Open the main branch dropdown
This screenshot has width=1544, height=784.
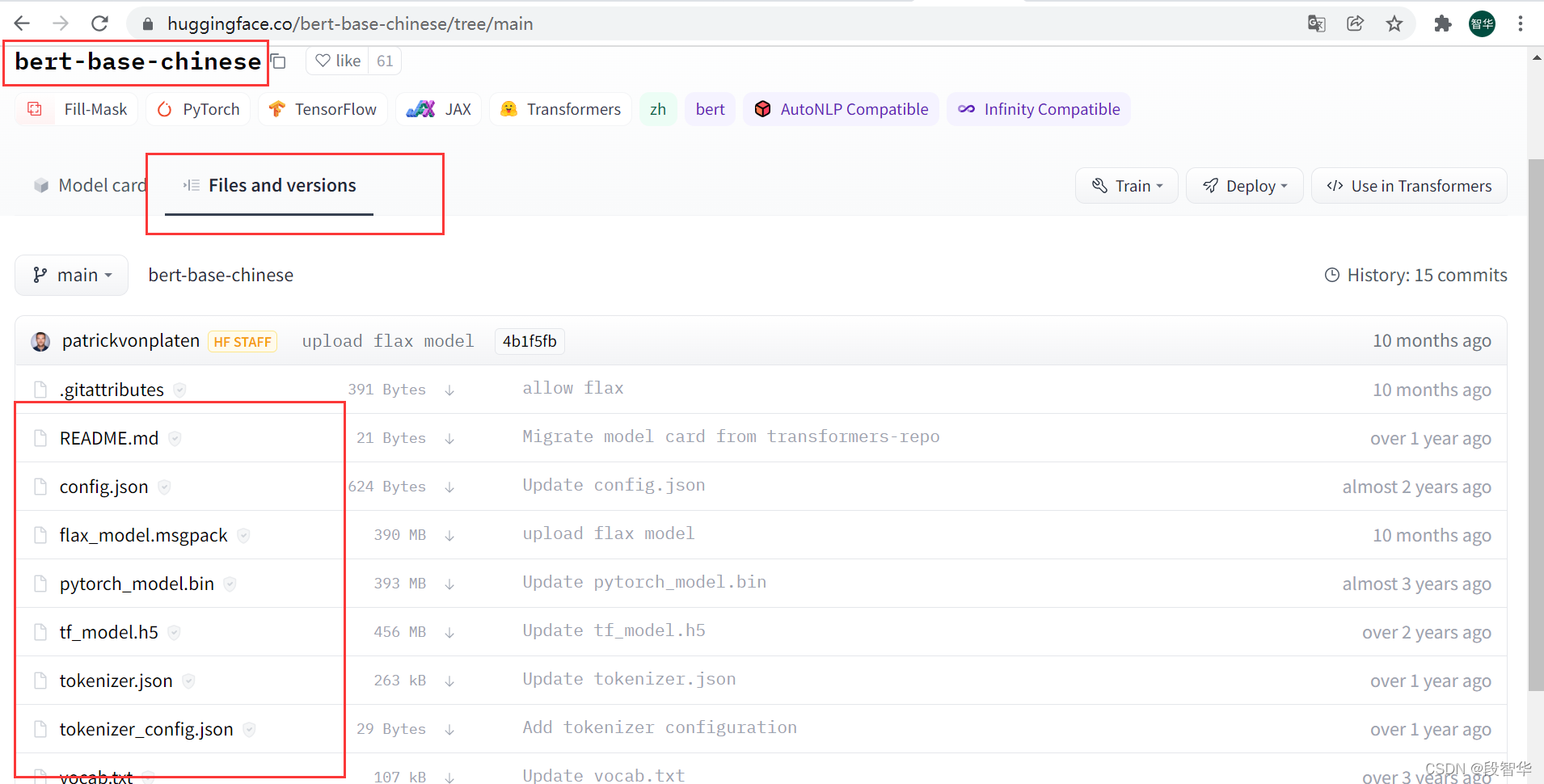pyautogui.click(x=72, y=275)
